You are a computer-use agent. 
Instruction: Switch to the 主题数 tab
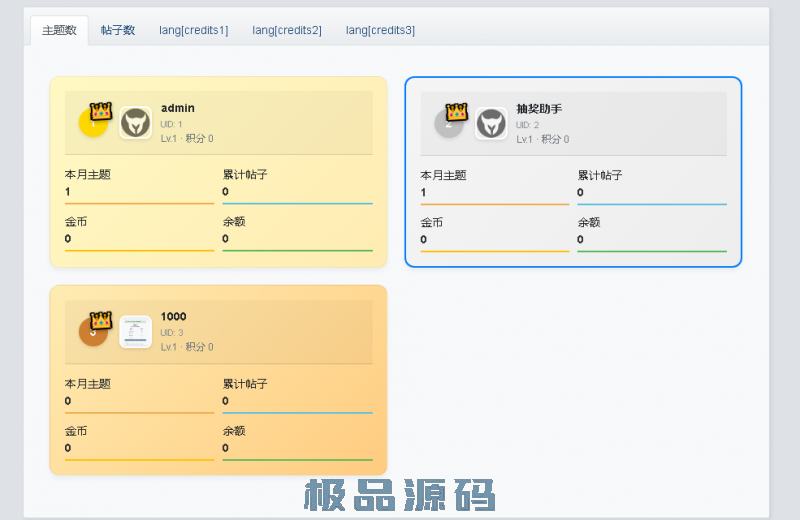tap(59, 31)
